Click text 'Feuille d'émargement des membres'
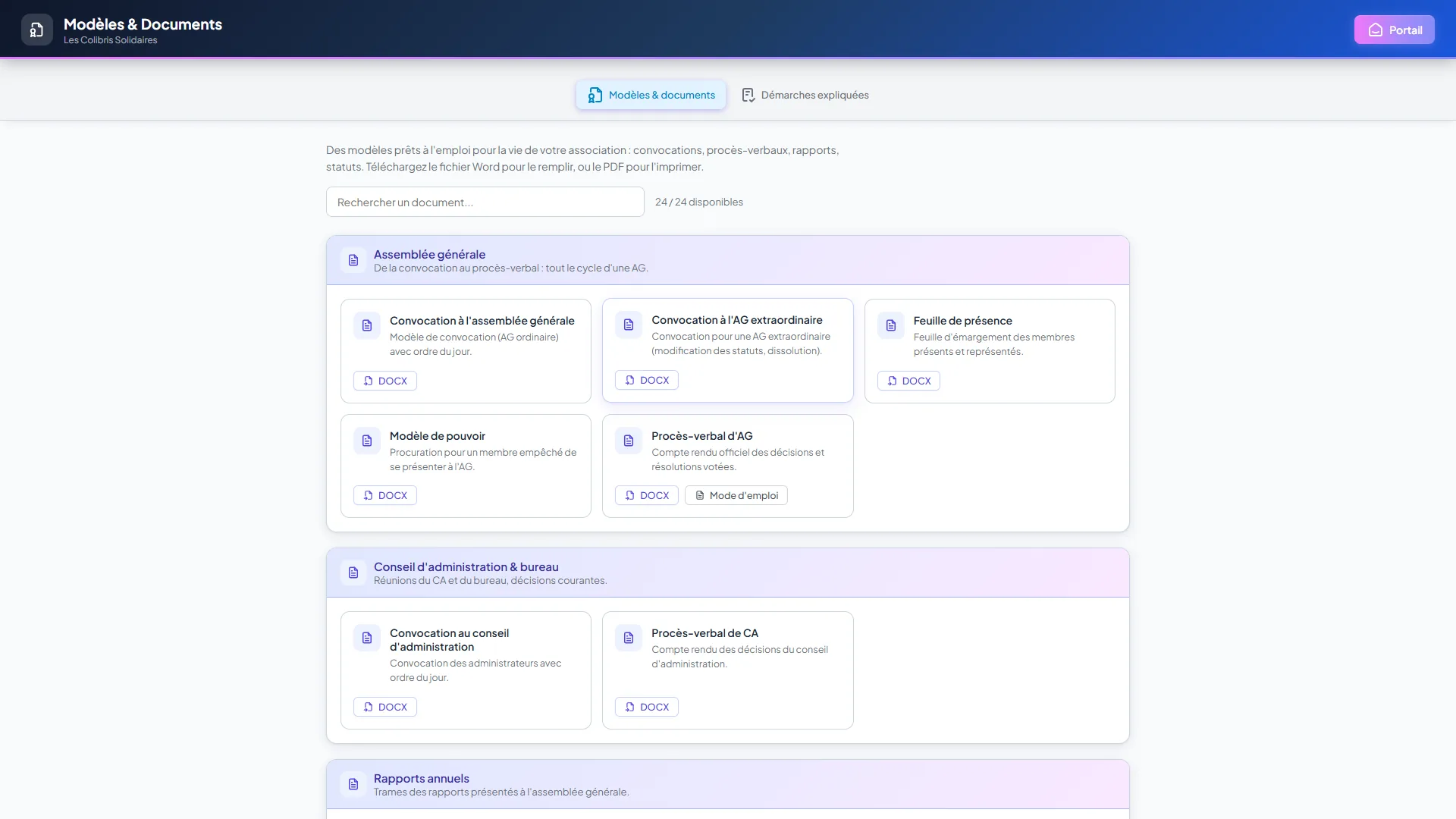 click(993, 337)
